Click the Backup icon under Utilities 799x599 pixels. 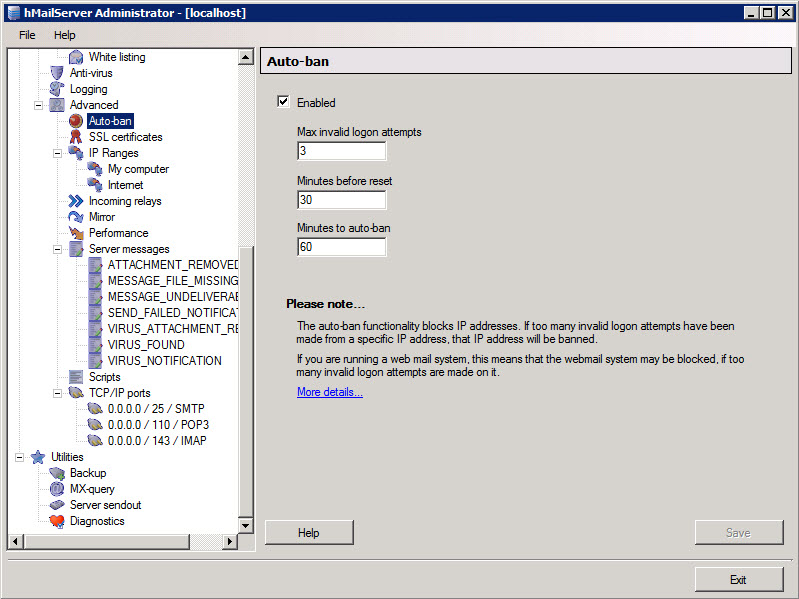click(x=57, y=473)
